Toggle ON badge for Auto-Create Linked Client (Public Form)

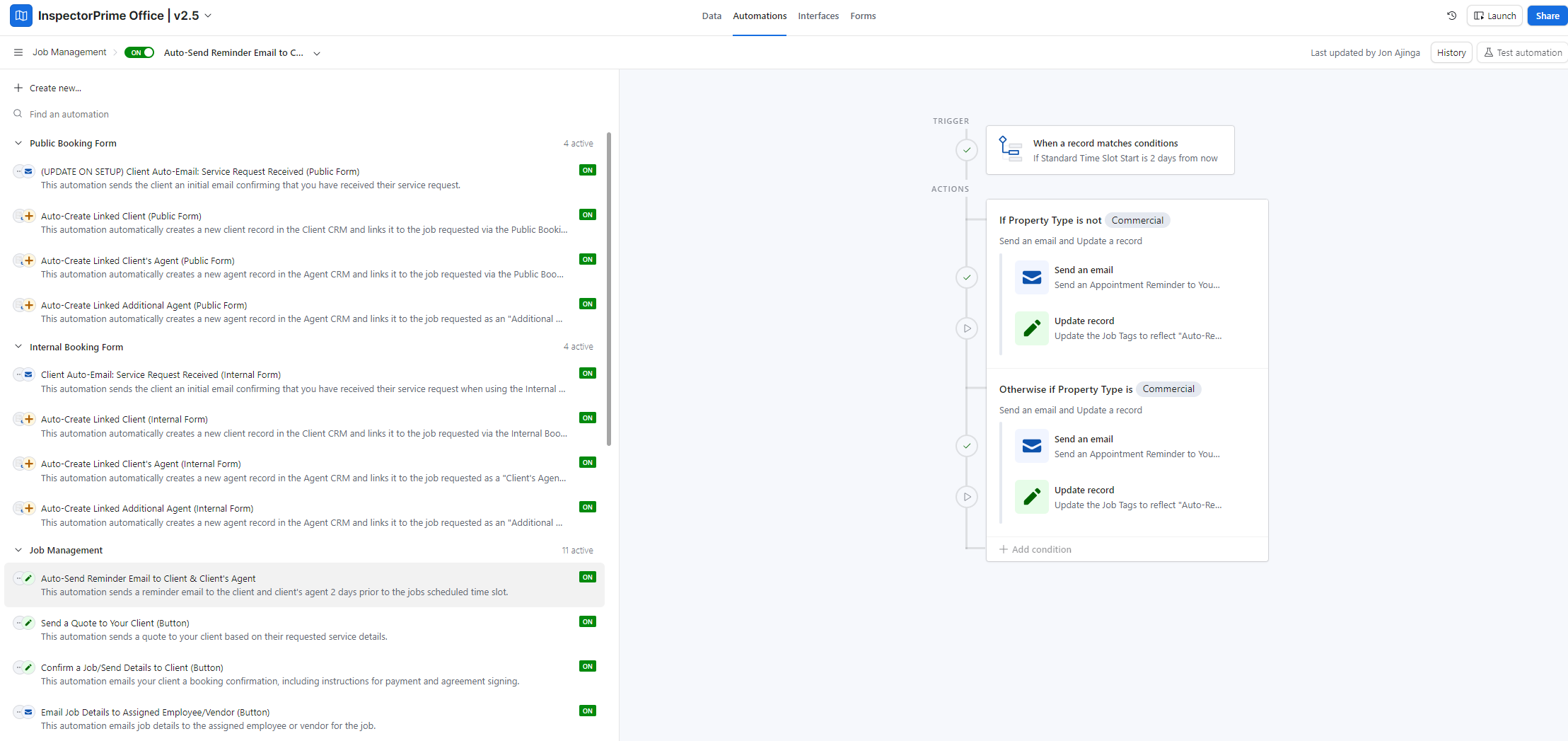(x=587, y=215)
